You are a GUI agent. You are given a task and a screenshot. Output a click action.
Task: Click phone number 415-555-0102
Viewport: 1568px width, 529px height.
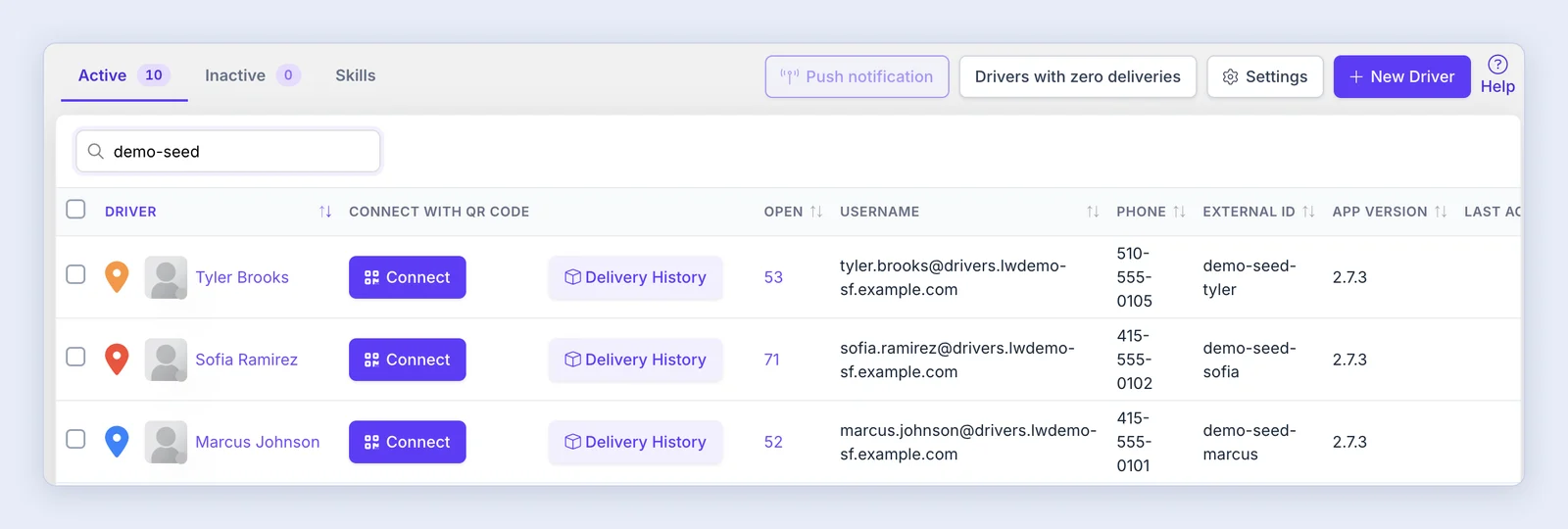pyautogui.click(x=1135, y=360)
